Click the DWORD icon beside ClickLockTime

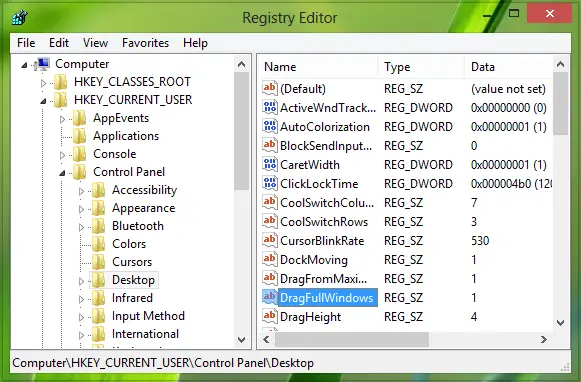(x=270, y=183)
